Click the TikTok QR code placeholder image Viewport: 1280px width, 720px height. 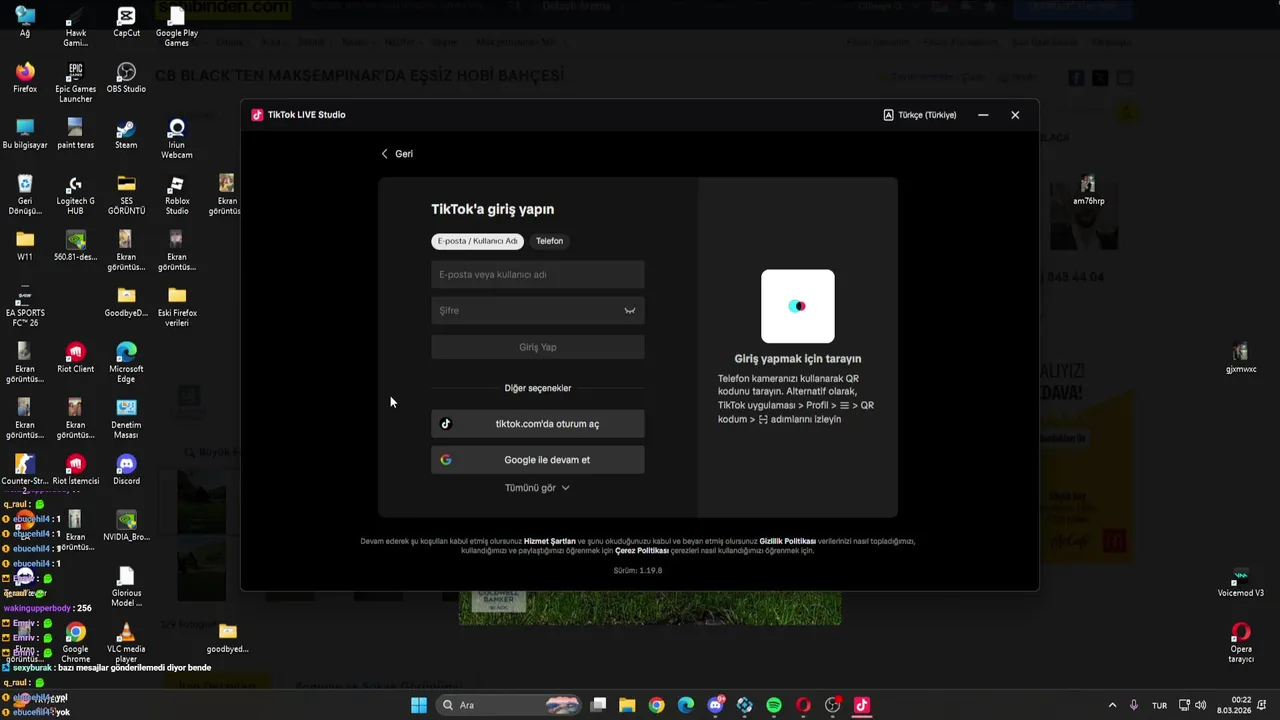[x=798, y=306]
